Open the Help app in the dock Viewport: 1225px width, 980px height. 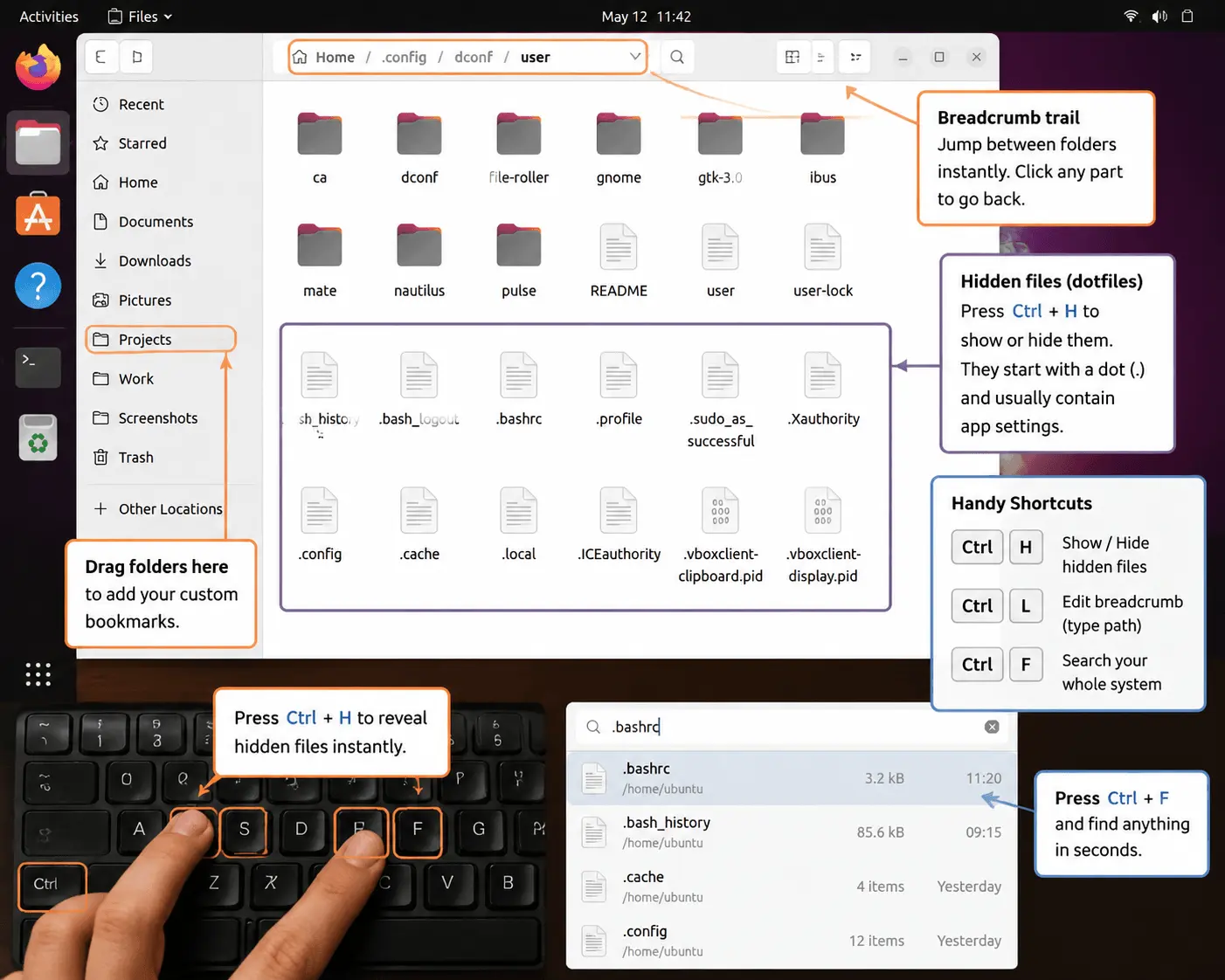38,286
